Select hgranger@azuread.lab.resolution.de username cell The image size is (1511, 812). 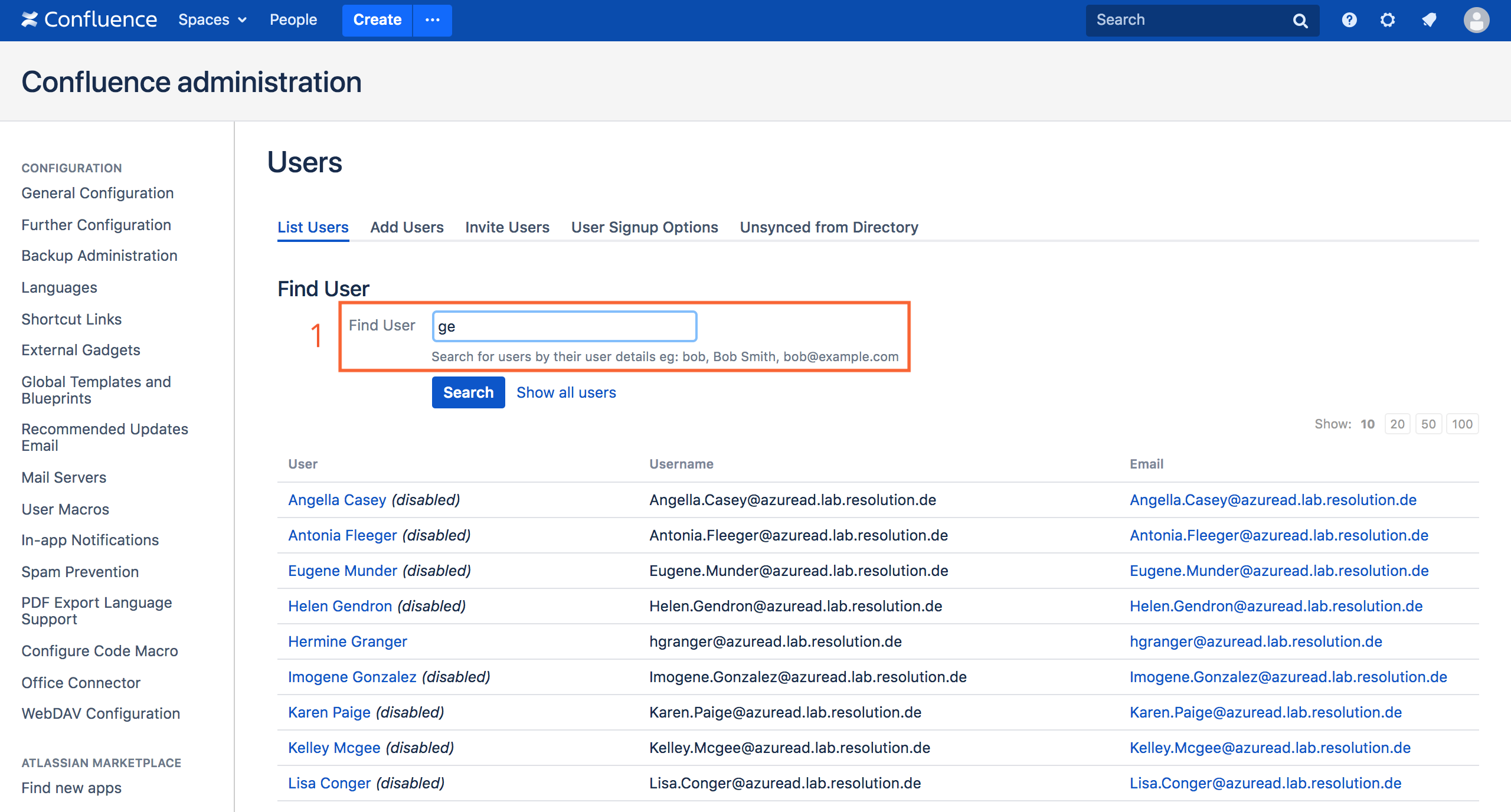point(776,641)
